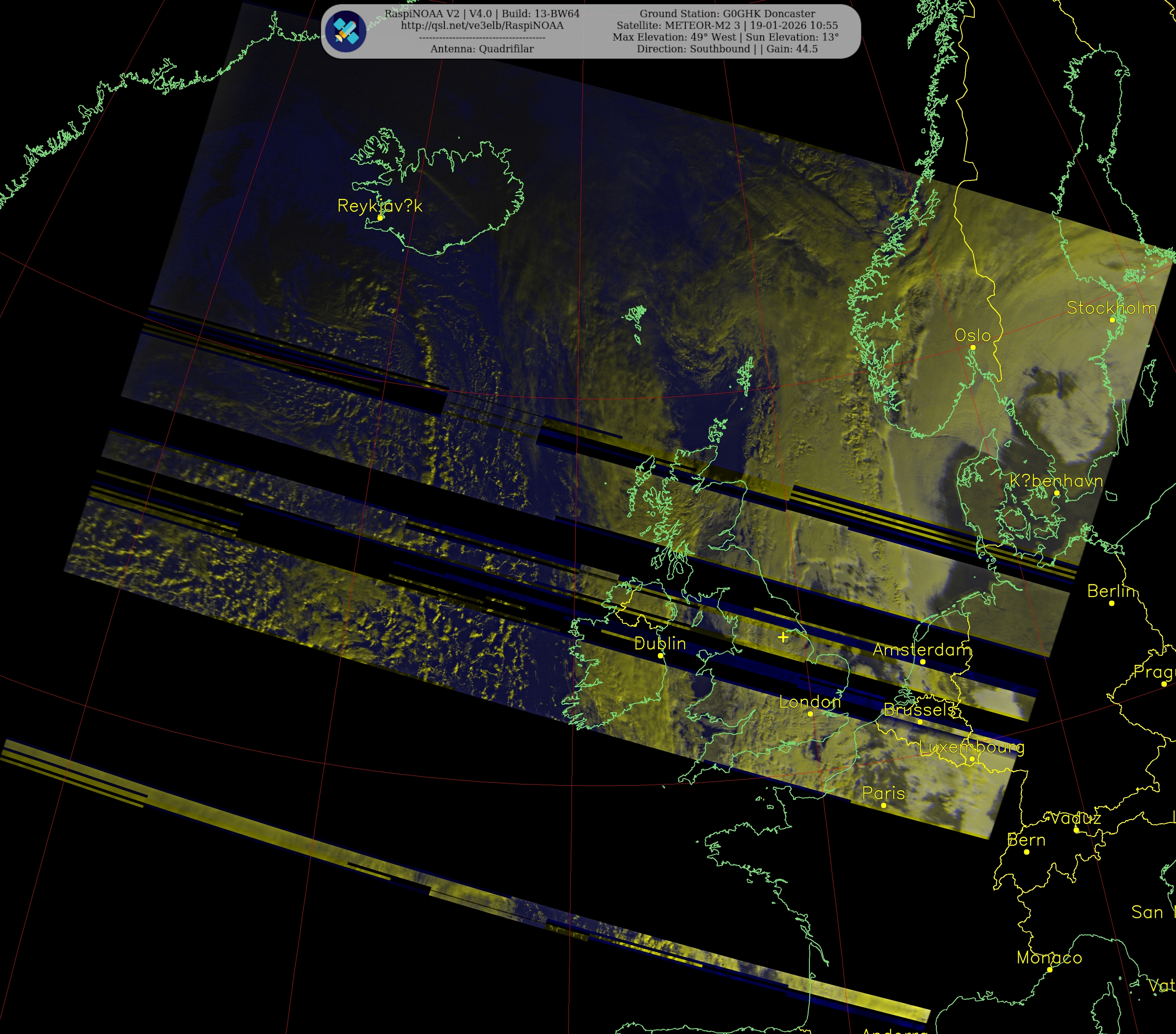Click the Reykjavik city marker dot
1176x1034 pixels.
tap(380, 218)
